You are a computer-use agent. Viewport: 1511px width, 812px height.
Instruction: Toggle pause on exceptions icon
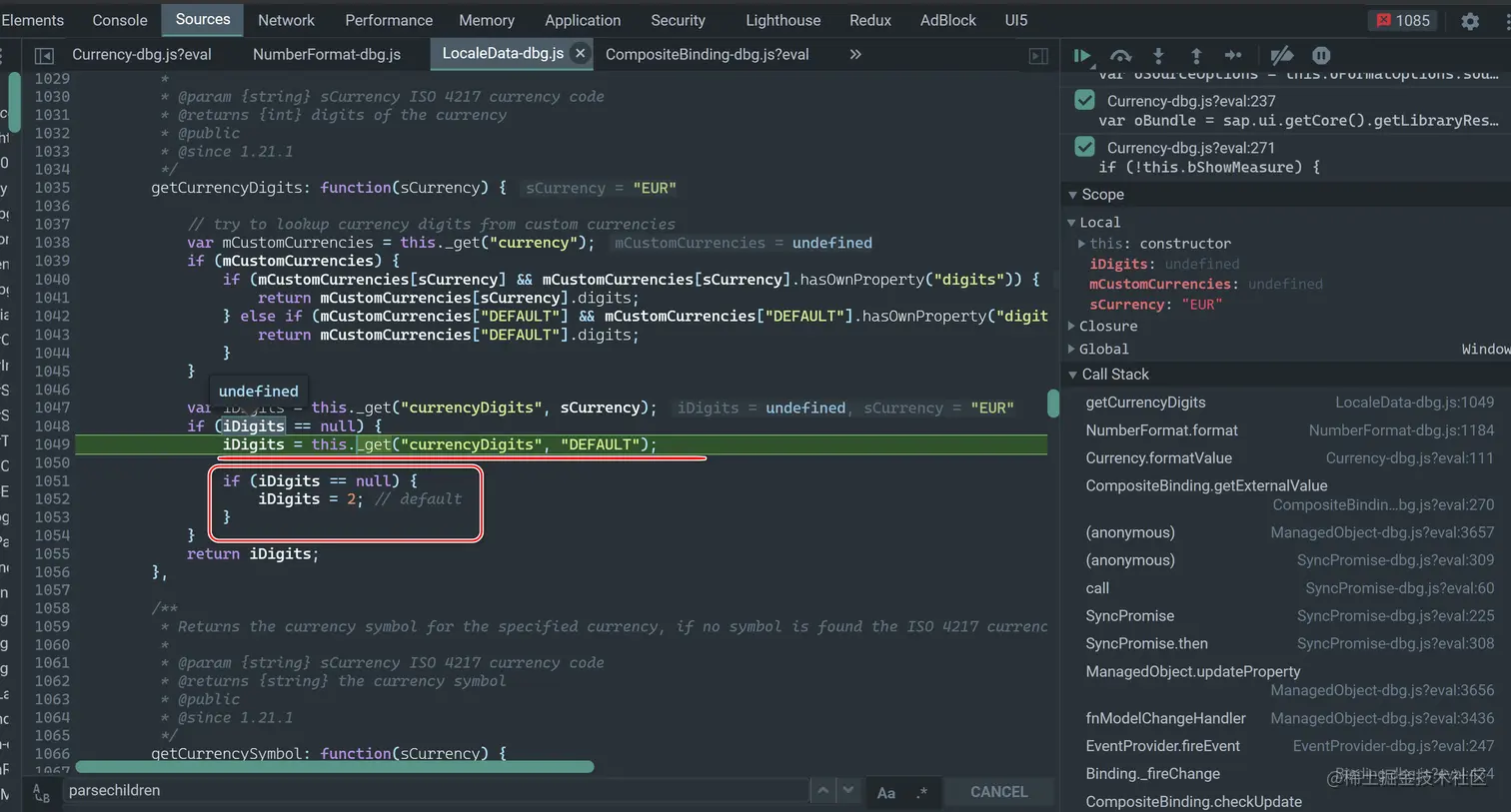1321,56
